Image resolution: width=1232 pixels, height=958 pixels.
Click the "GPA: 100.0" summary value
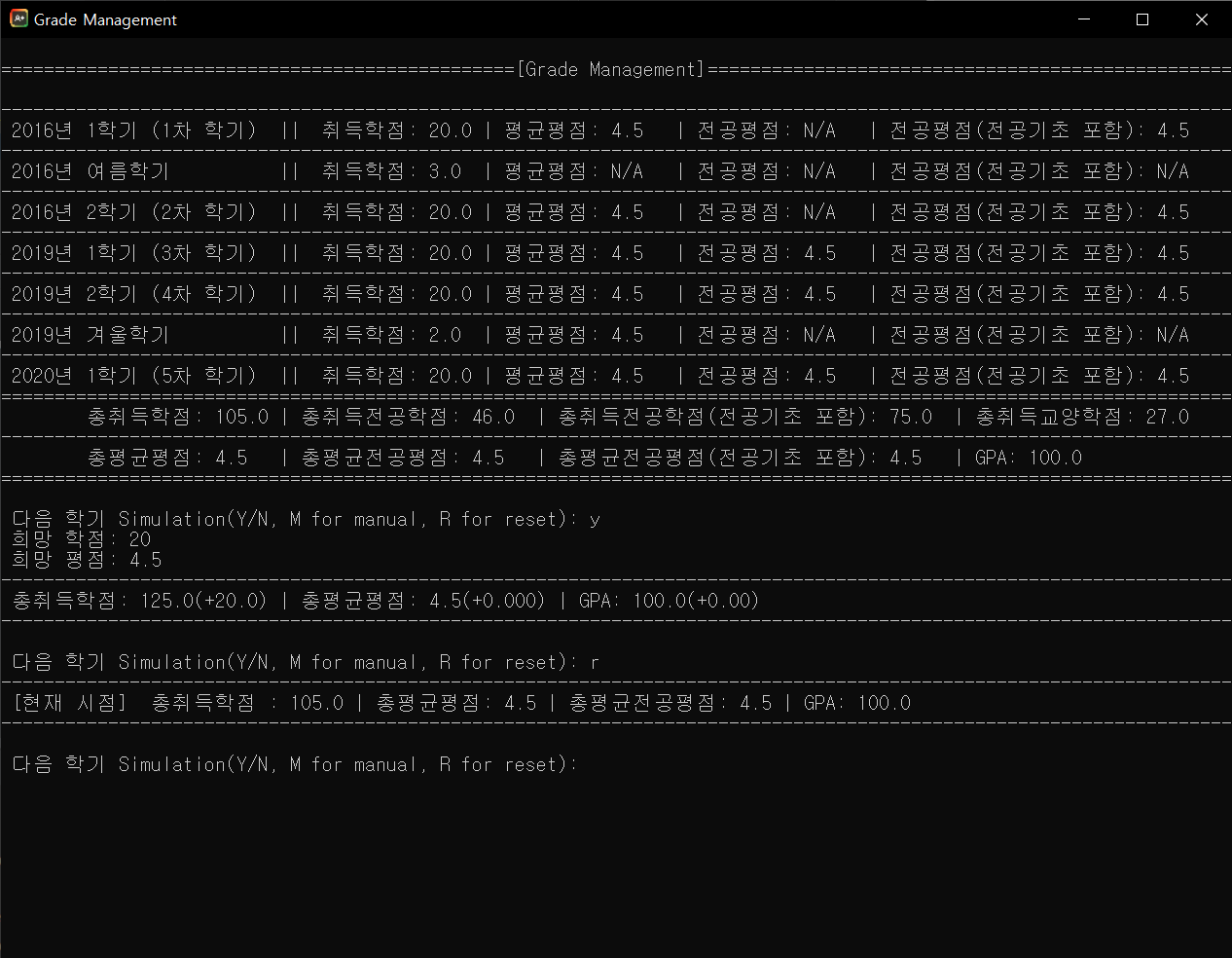coord(1028,458)
